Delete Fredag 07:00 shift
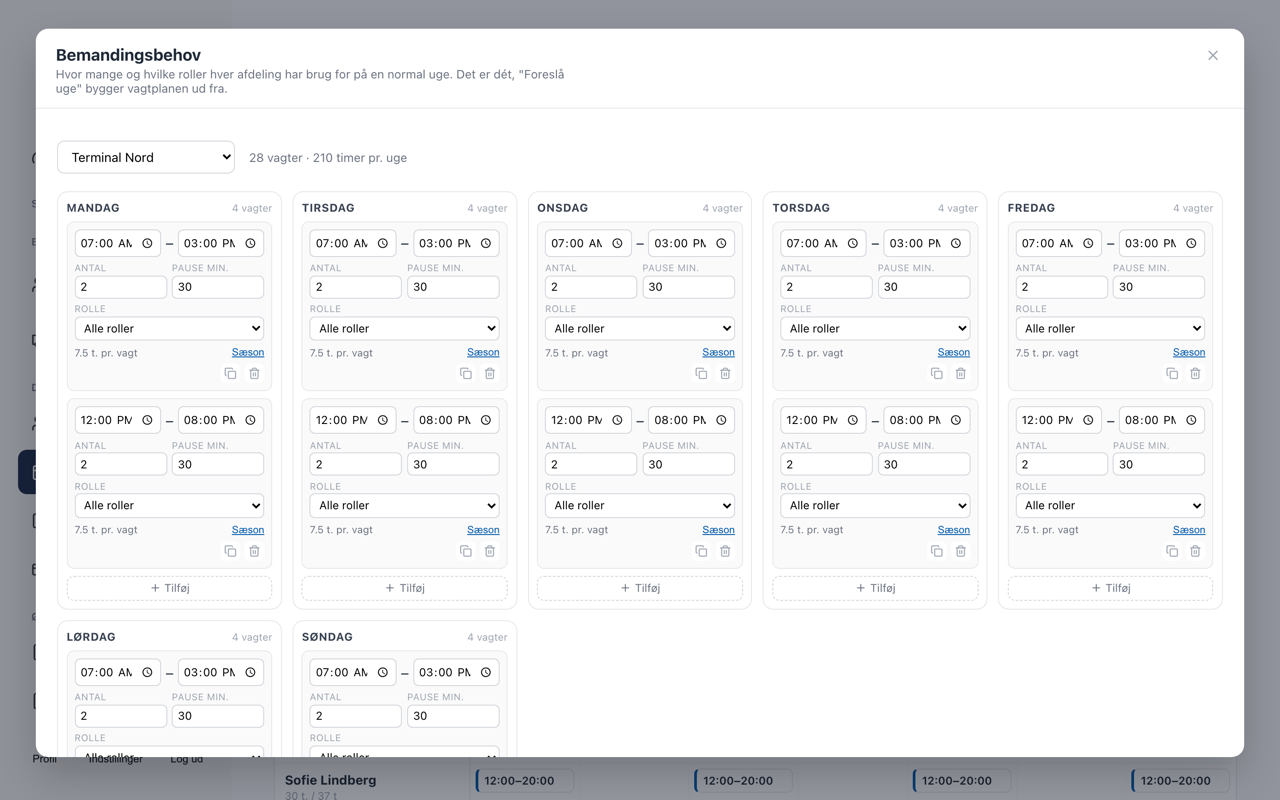 pos(1195,373)
